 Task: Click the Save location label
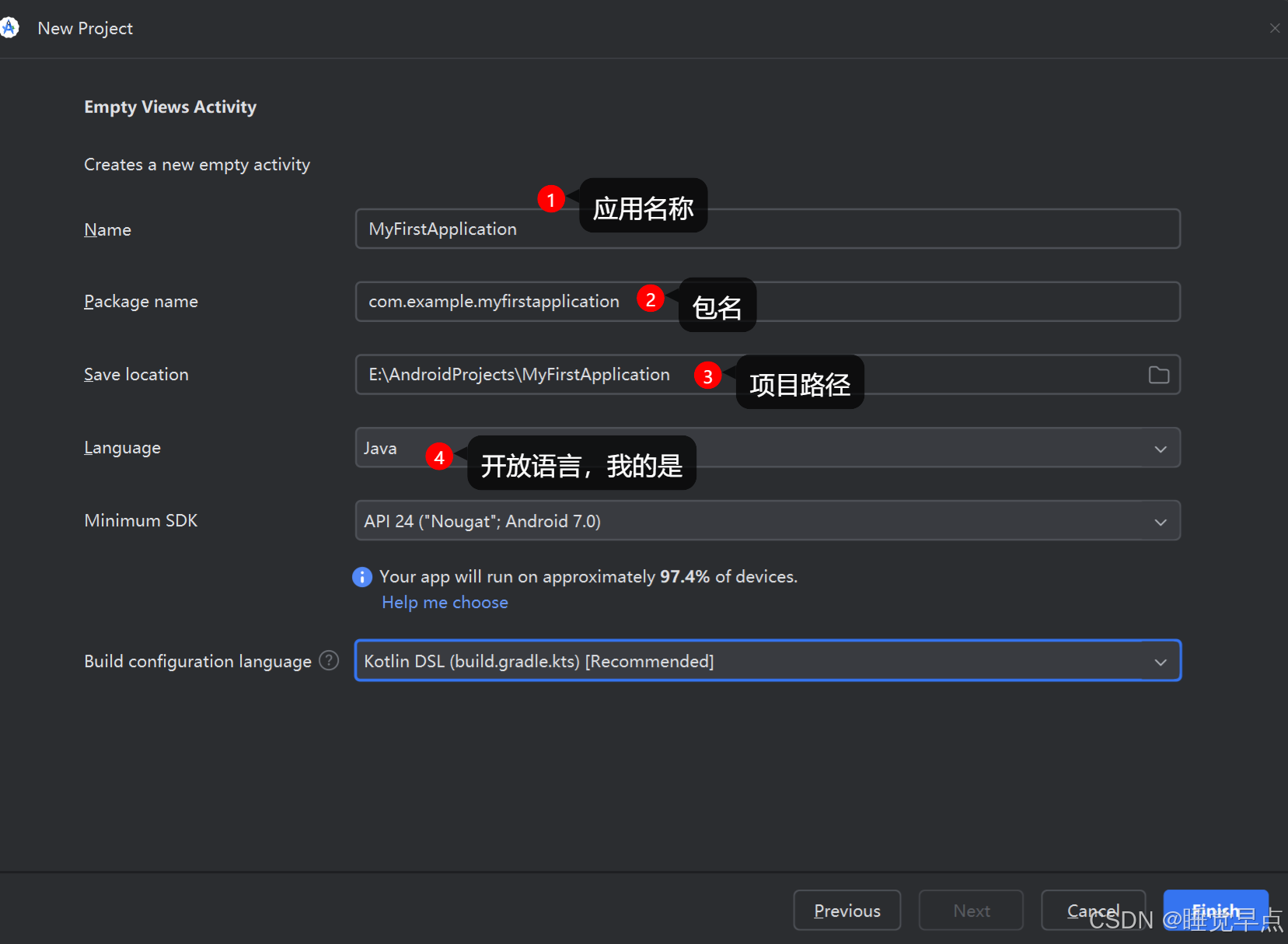(x=136, y=374)
